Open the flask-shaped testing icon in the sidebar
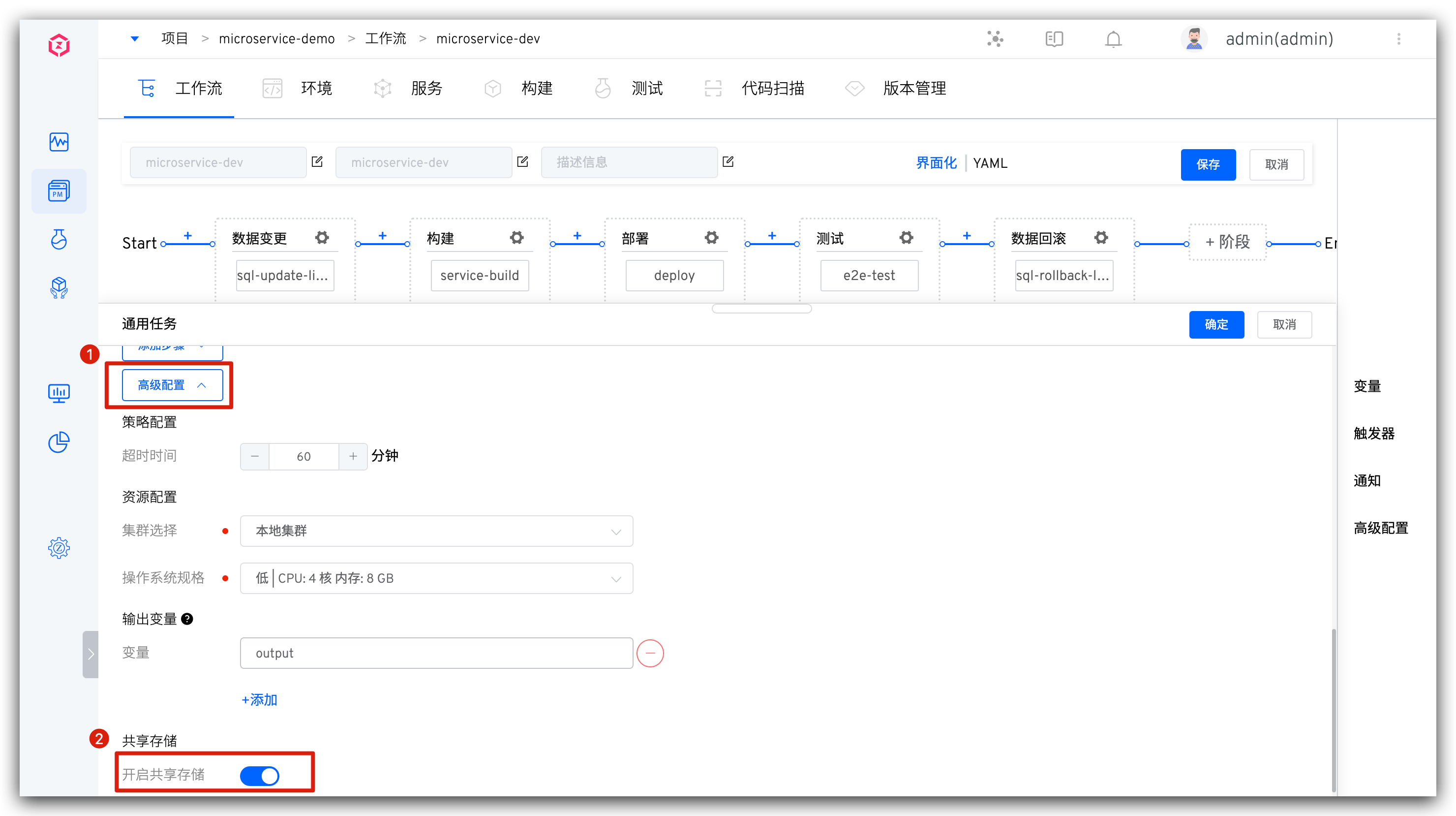Viewport: 1456px width, 816px height. coord(59,239)
